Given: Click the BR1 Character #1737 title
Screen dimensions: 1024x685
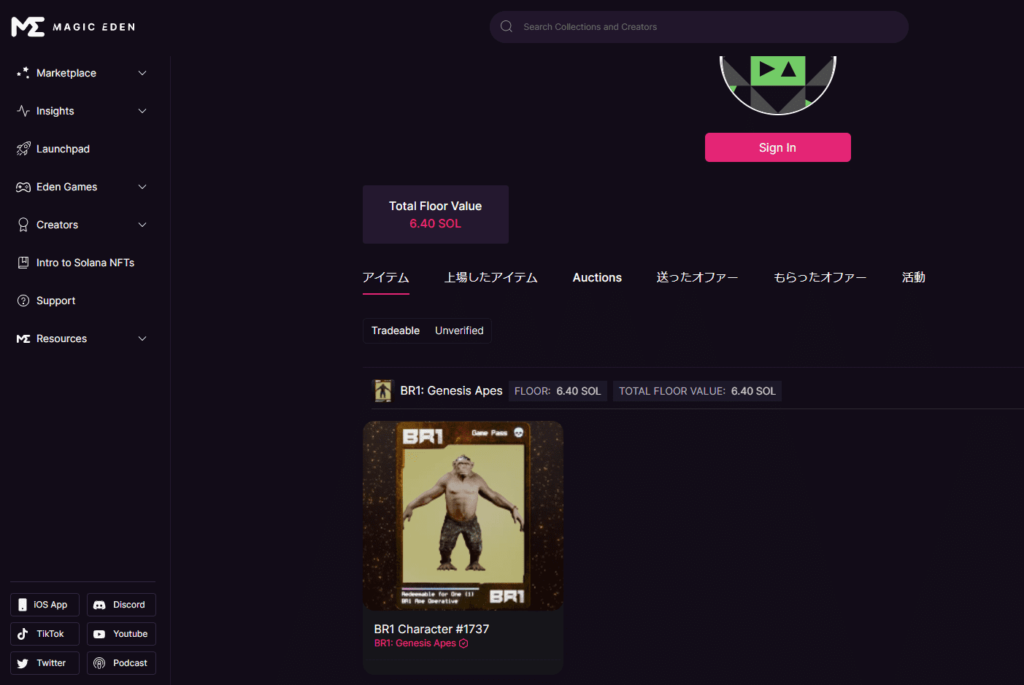Looking at the screenshot, I should point(431,629).
